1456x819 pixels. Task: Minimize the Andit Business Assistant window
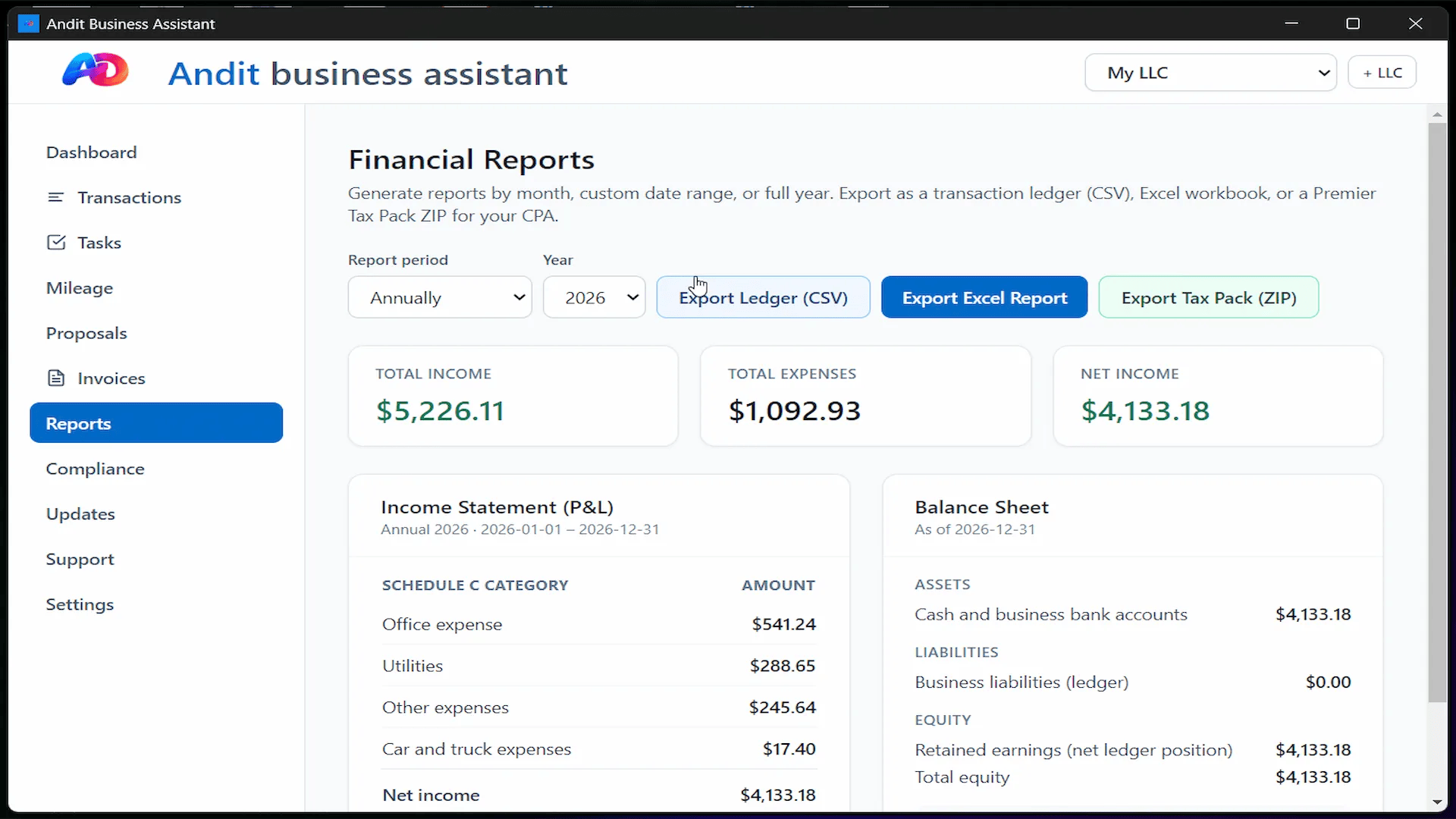1291,24
